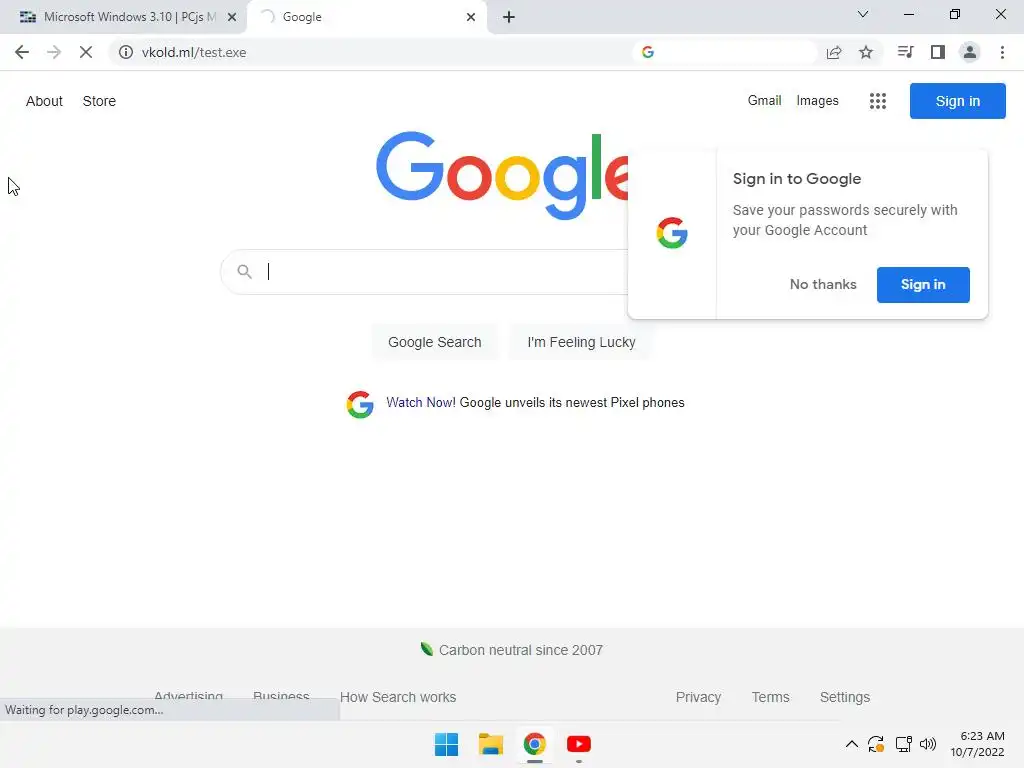1024x768 pixels.
Task: Open the volume control in the tray
Action: click(928, 744)
